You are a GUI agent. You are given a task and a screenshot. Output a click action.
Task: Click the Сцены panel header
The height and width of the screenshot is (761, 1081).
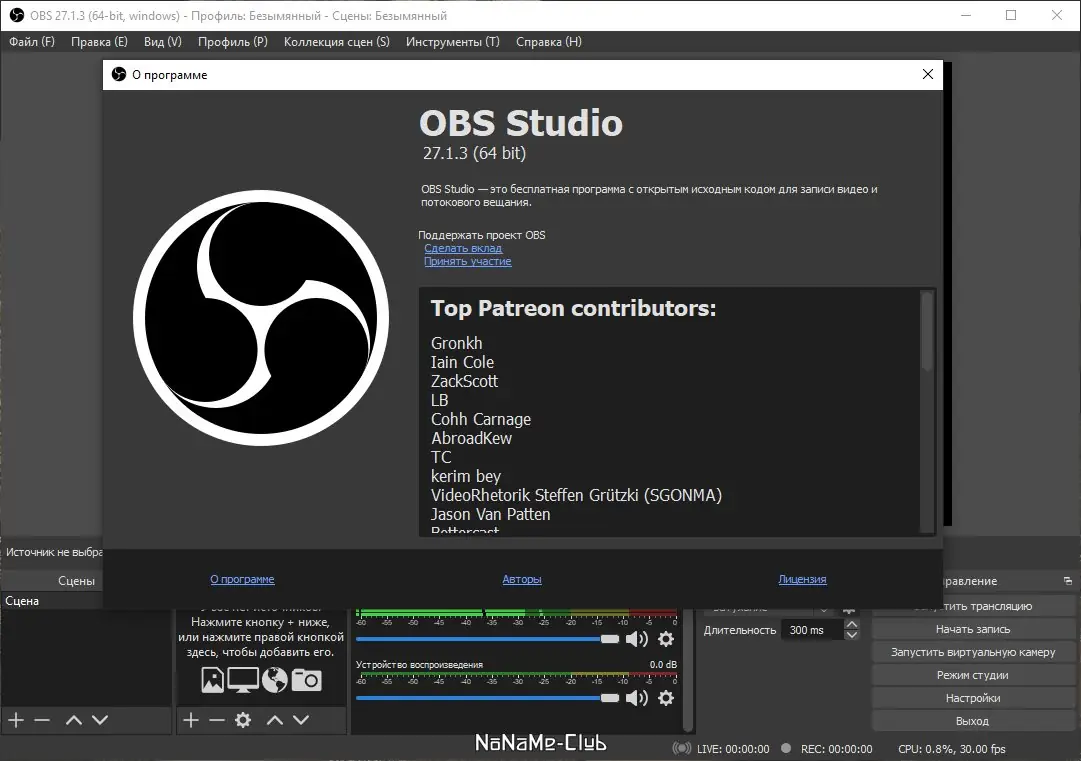76,581
